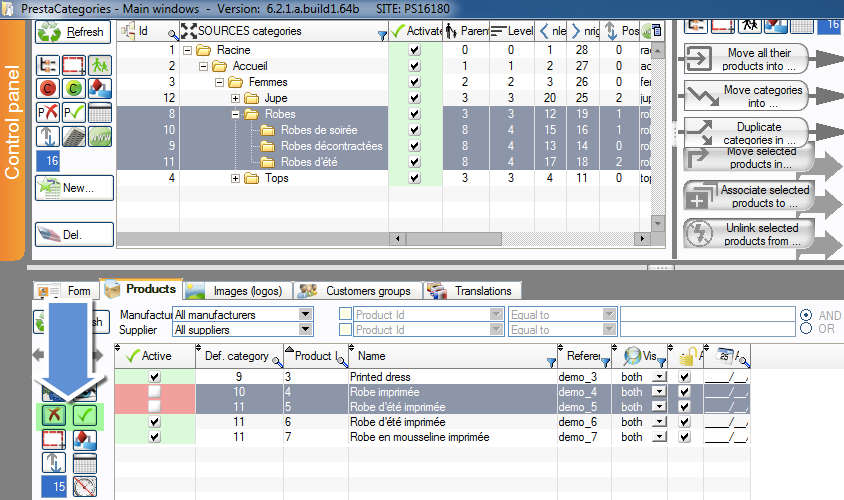
Task: Toggle Active checkbox for Printed dress
Action: pyautogui.click(x=154, y=377)
